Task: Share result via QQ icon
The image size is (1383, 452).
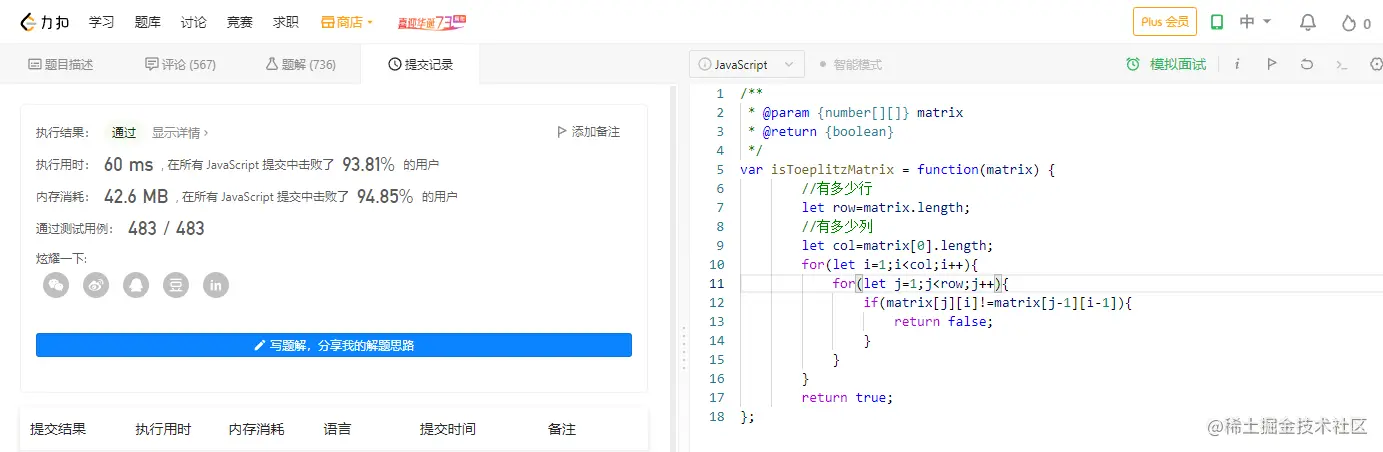Action: (136, 285)
